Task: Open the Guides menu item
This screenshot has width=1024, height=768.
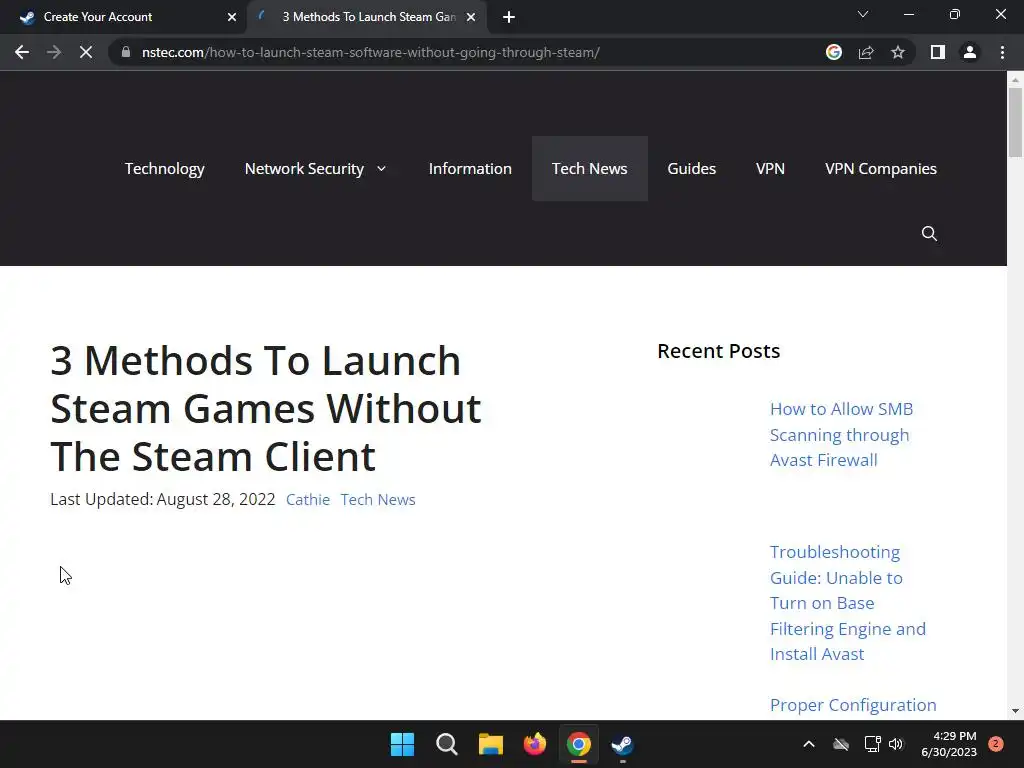Action: coord(692,168)
